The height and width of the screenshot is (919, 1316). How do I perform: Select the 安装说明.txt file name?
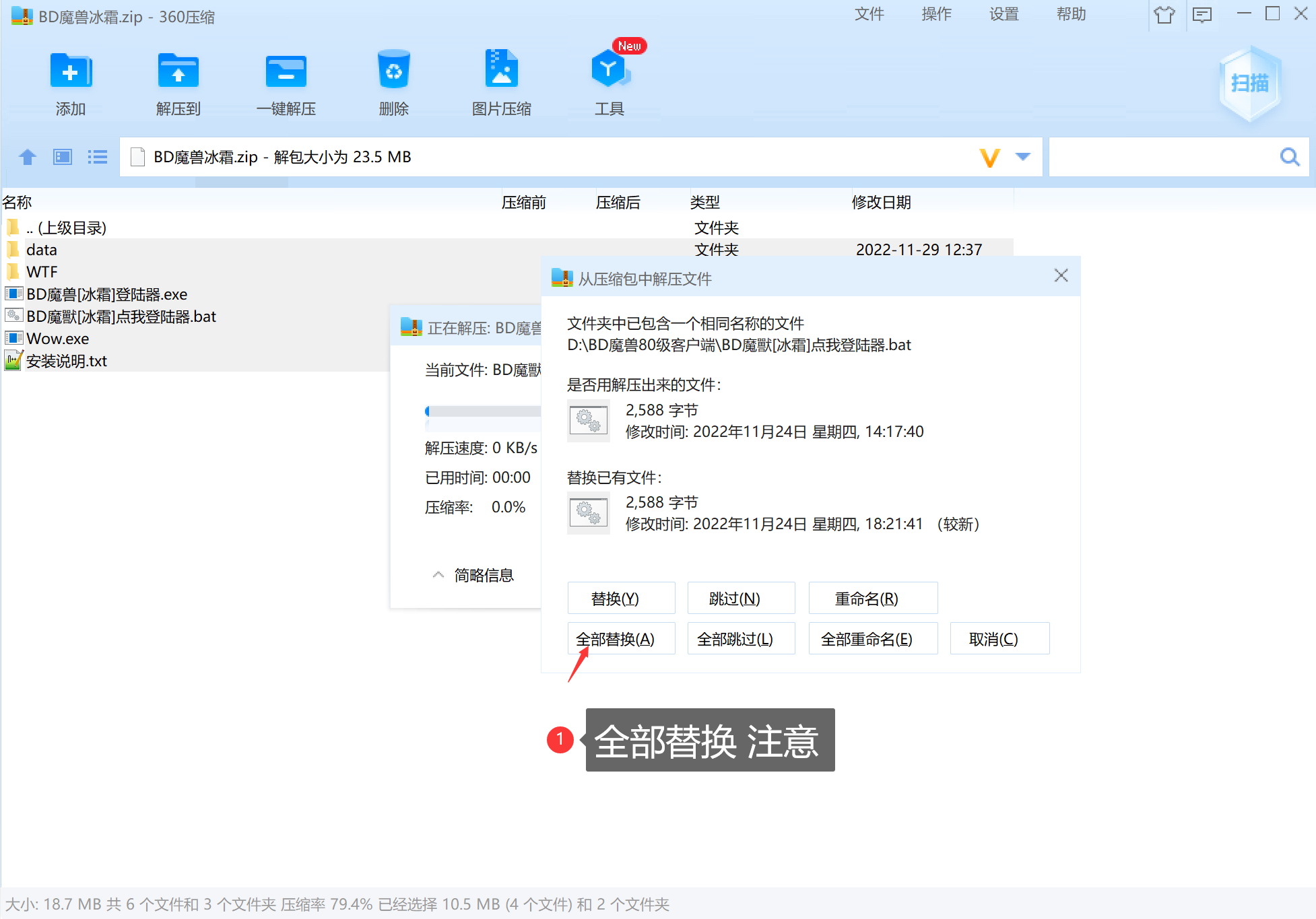67,361
